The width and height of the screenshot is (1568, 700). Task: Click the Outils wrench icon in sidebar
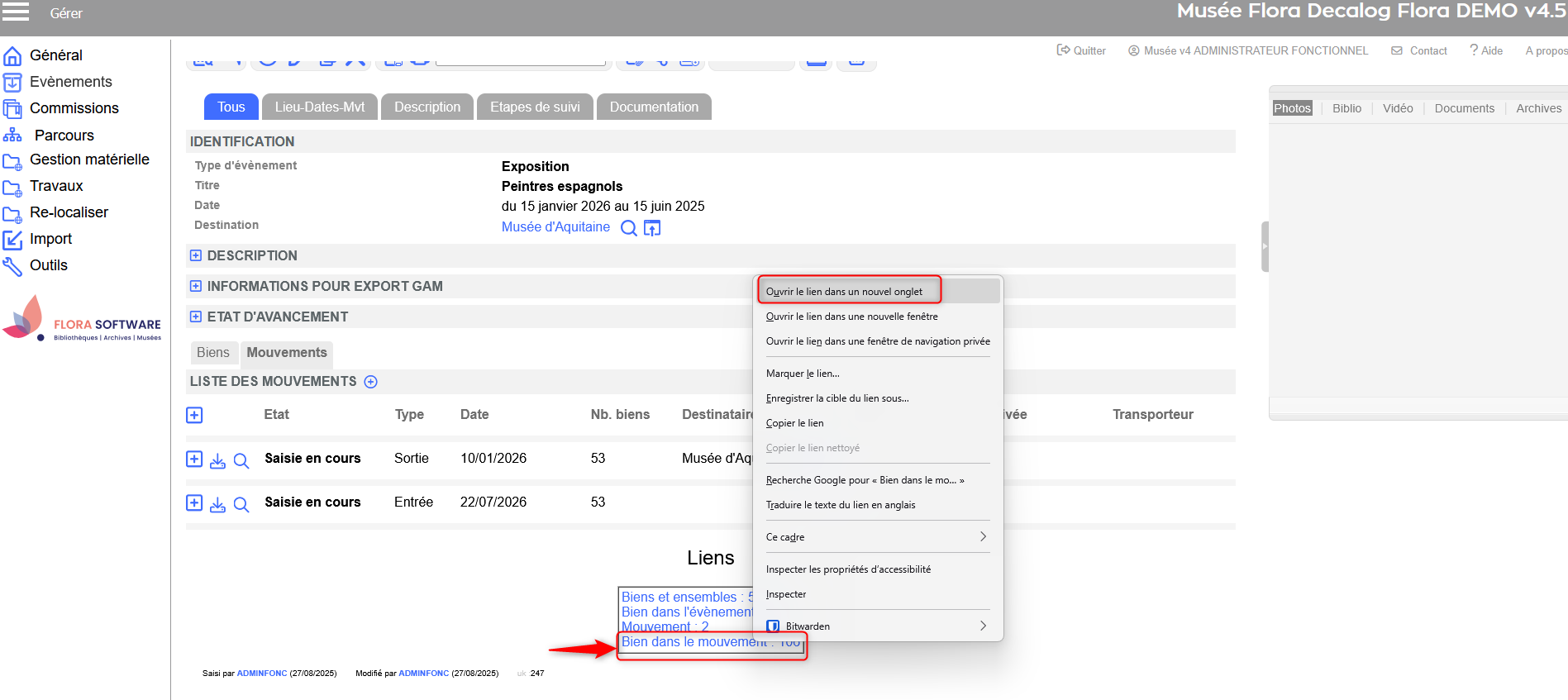(x=12, y=266)
